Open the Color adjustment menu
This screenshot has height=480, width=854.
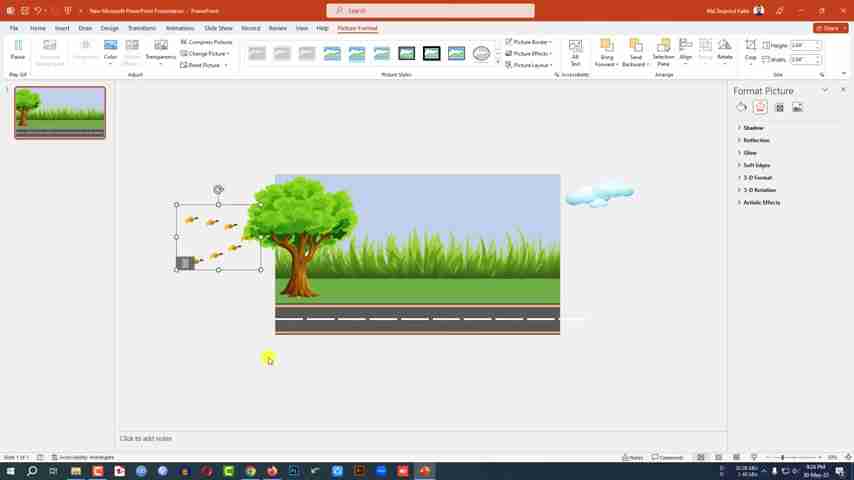point(111,50)
